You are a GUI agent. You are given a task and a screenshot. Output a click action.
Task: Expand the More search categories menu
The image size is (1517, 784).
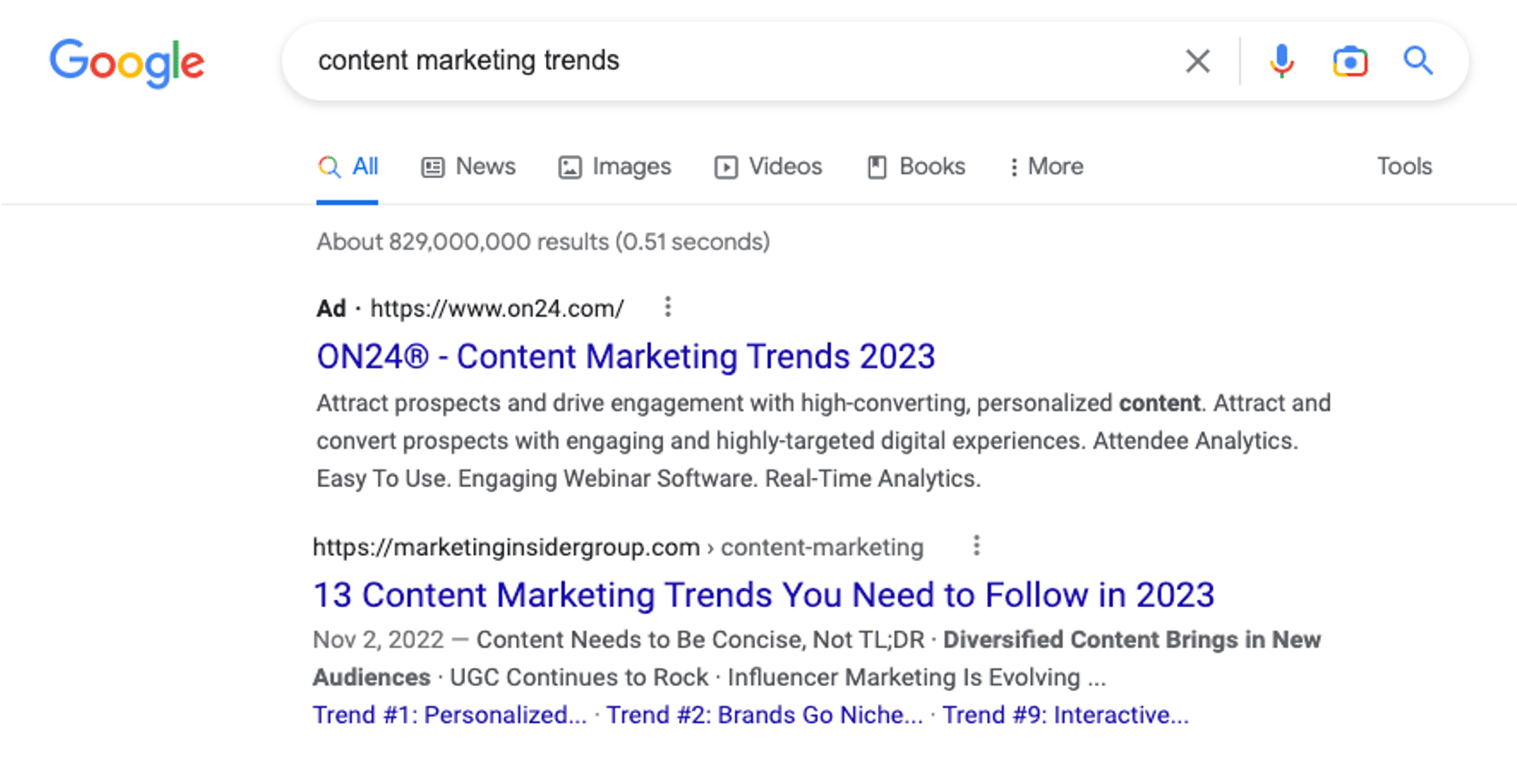point(1047,167)
